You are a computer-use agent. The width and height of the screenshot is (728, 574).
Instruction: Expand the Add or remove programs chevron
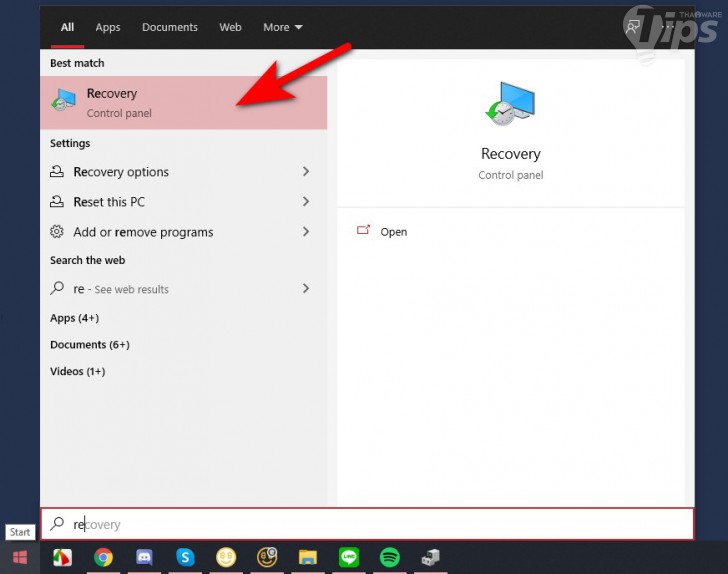(x=306, y=231)
